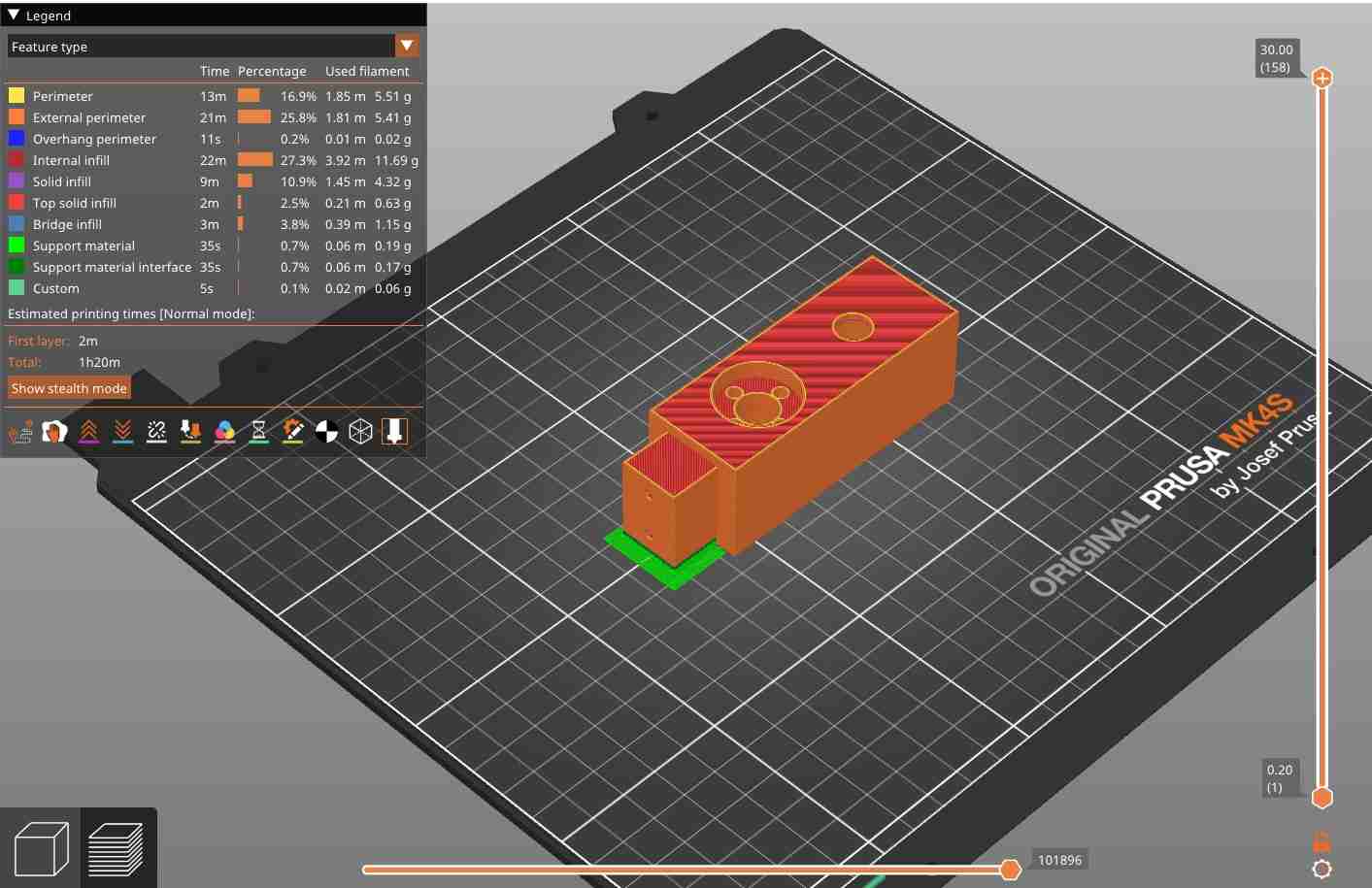
Task: Click teal Custom feature color swatch
Action: (x=17, y=288)
